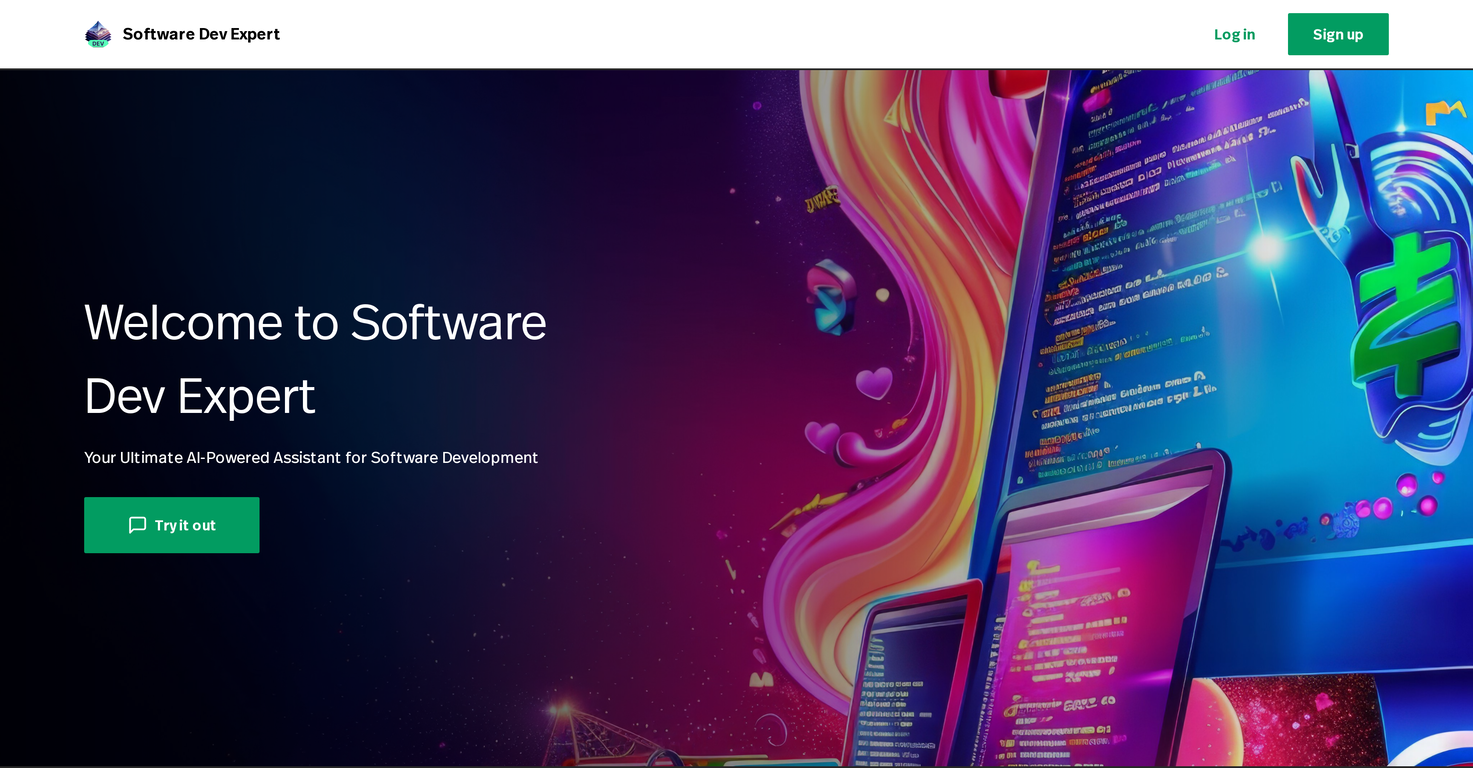This screenshot has width=1473, height=768.
Task: Click the AI-Powered Assistant tagline text
Action: coord(311,457)
